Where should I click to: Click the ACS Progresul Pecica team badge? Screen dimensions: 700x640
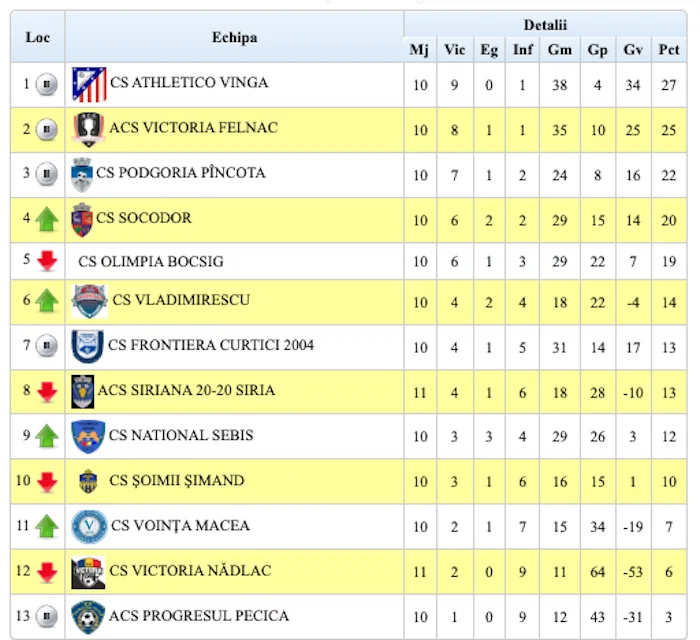click(x=88, y=616)
